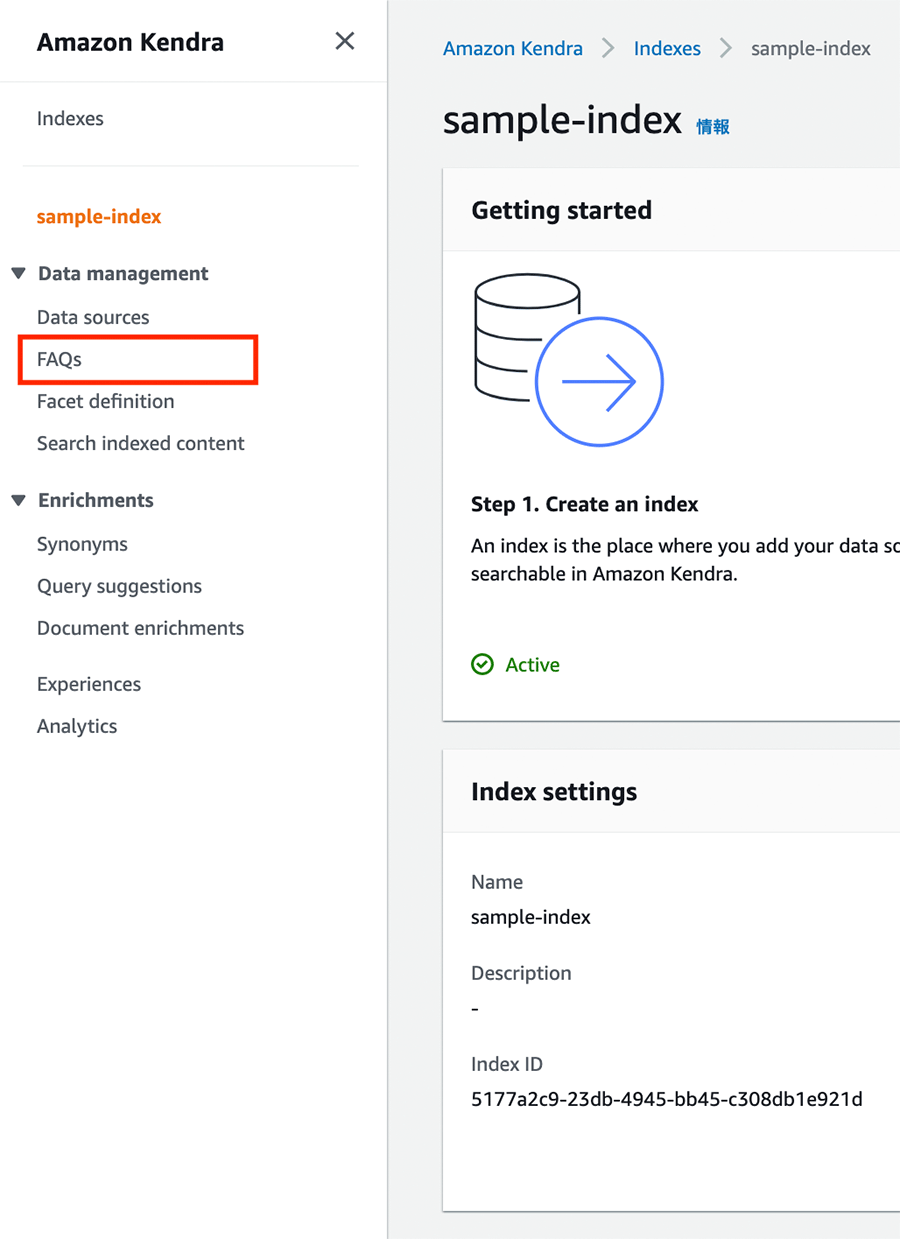Viewport: 900px width, 1239px height.
Task: Click the blue arrow circle icon
Action: point(599,380)
